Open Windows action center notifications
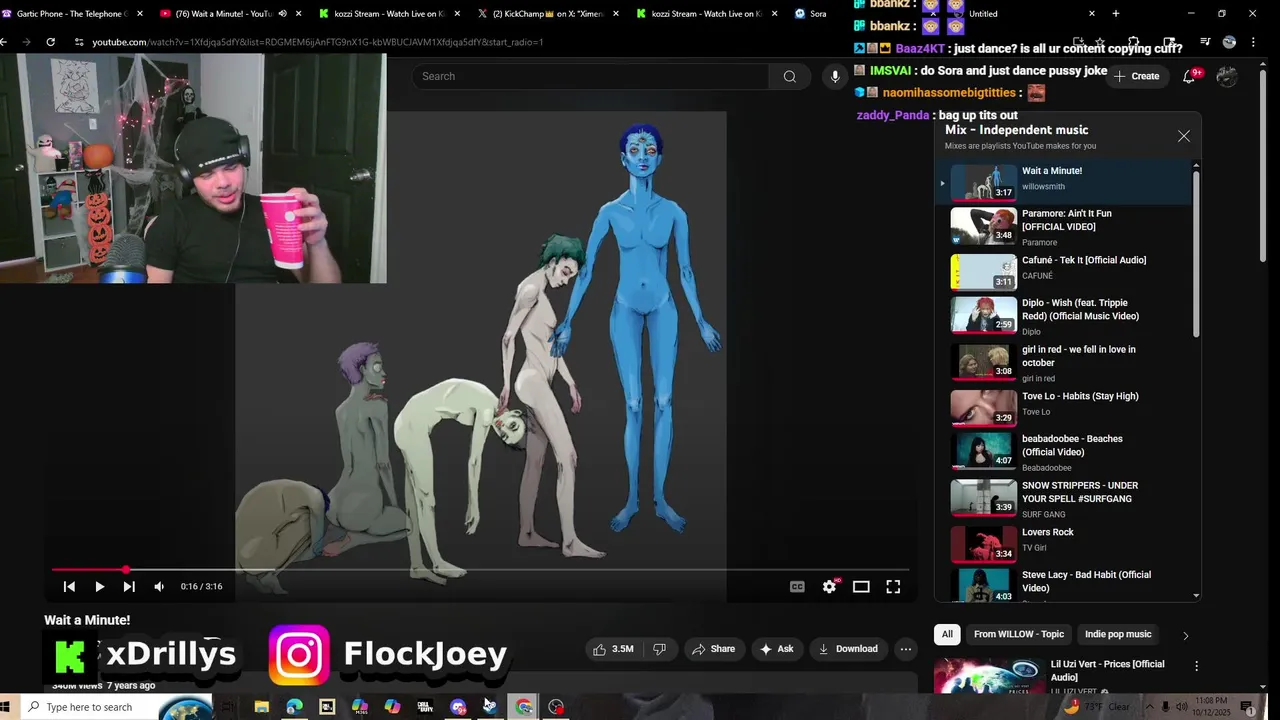 pos(1247,707)
